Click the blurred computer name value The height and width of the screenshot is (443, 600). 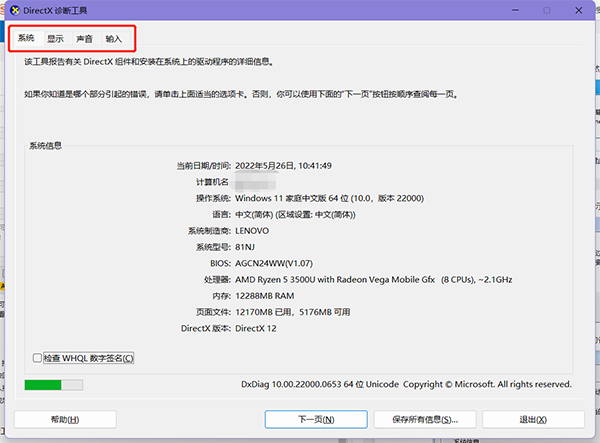255,182
